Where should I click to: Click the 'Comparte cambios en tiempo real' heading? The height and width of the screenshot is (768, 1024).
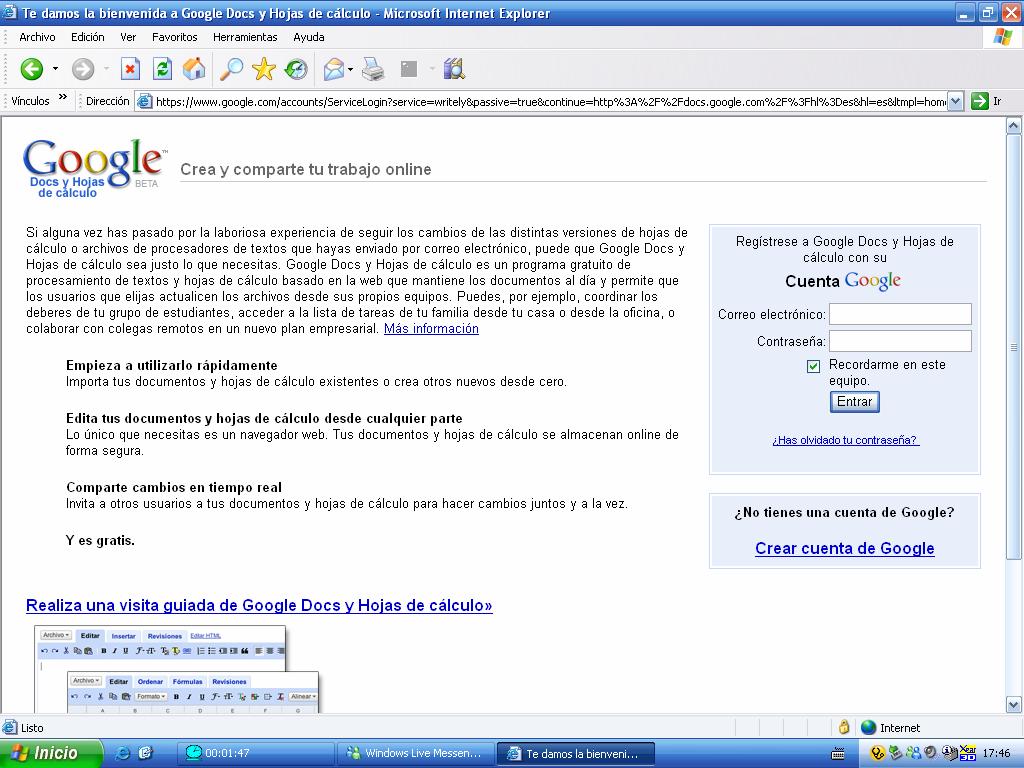[174, 487]
